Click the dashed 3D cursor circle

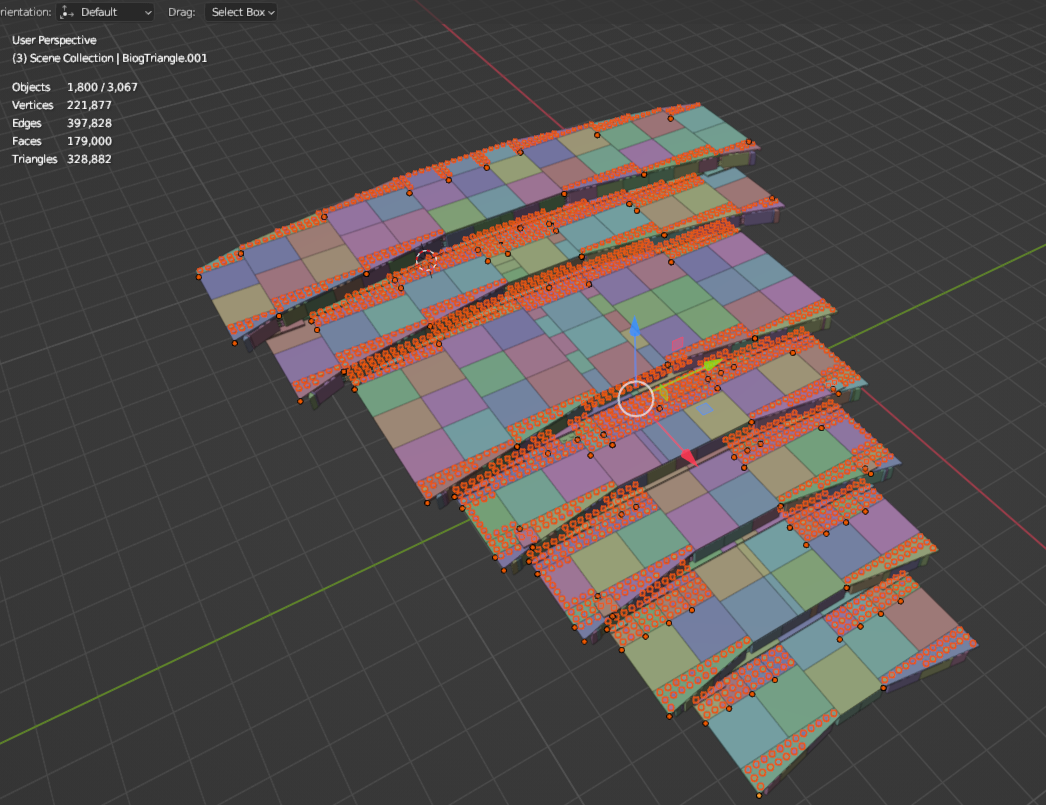[427, 261]
